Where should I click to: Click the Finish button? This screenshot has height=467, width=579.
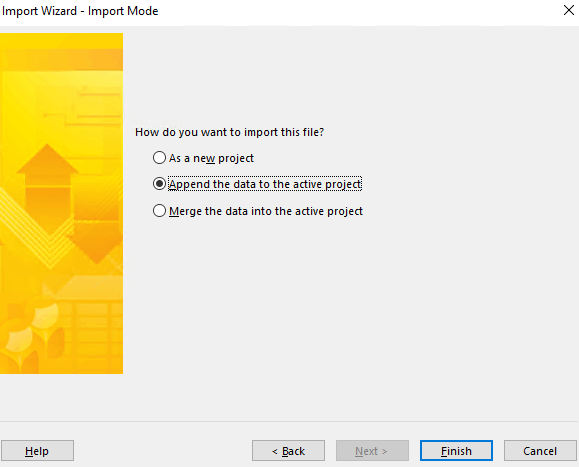tap(456, 450)
